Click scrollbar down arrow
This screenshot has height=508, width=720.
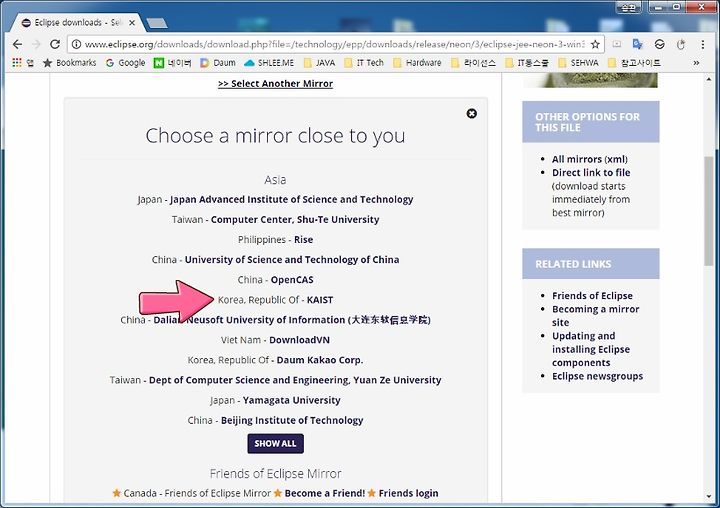pyautogui.click(x=709, y=497)
